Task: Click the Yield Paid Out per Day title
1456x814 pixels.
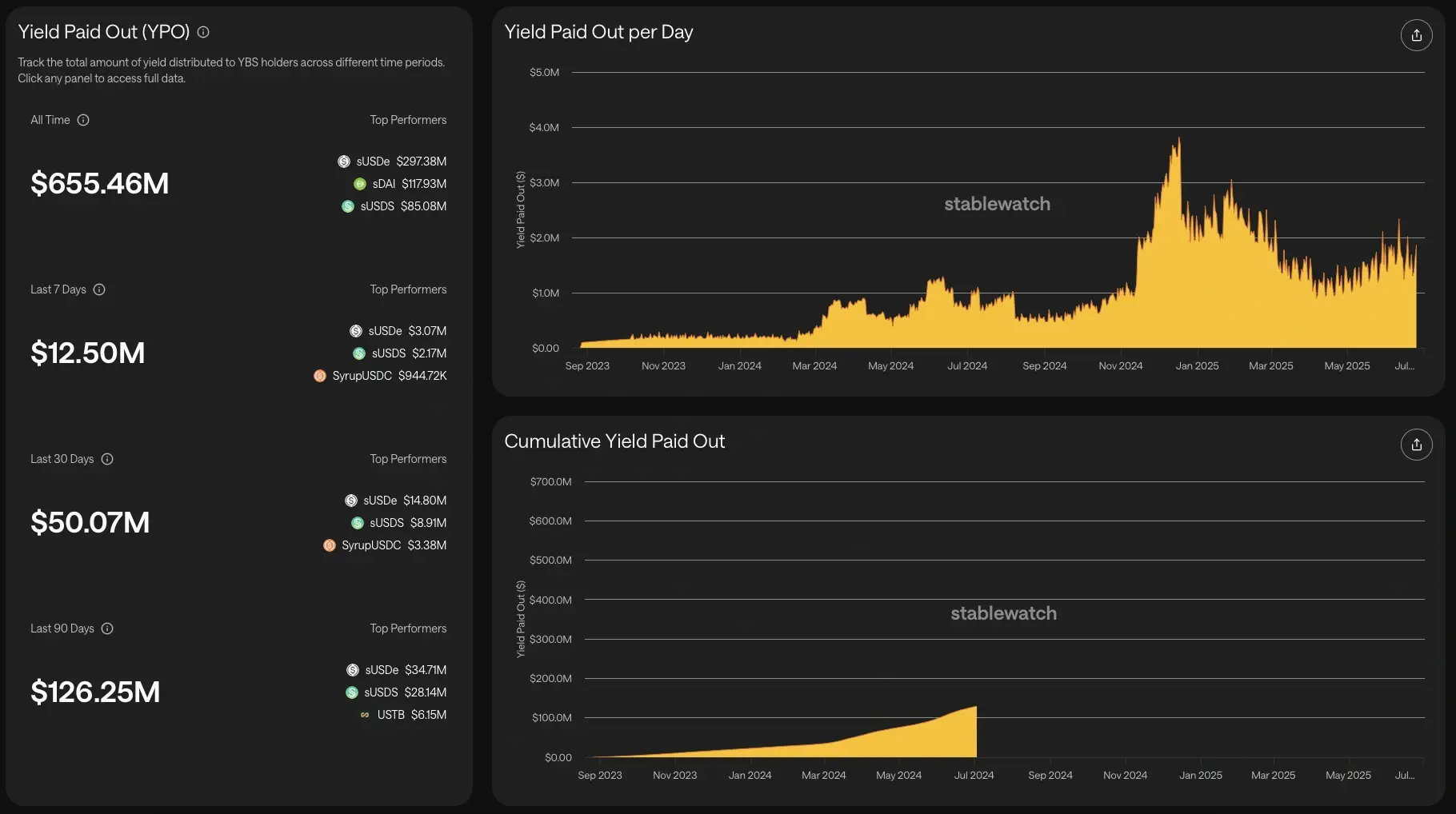Action: [598, 32]
